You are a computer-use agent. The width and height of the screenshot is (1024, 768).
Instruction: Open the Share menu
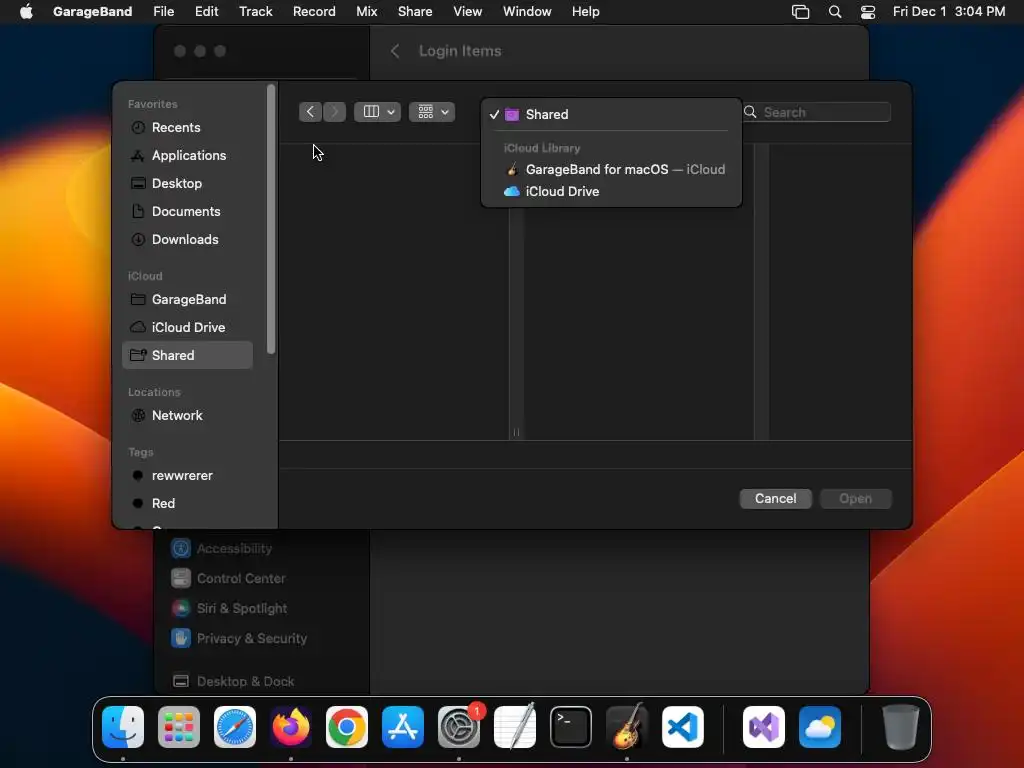415,11
